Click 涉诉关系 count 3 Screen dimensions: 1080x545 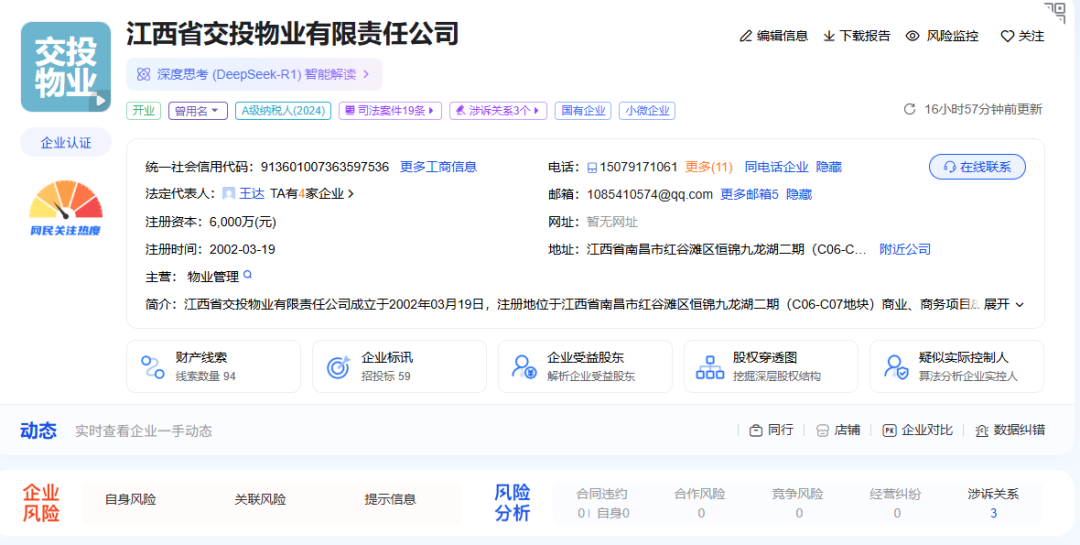pyautogui.click(x=993, y=513)
